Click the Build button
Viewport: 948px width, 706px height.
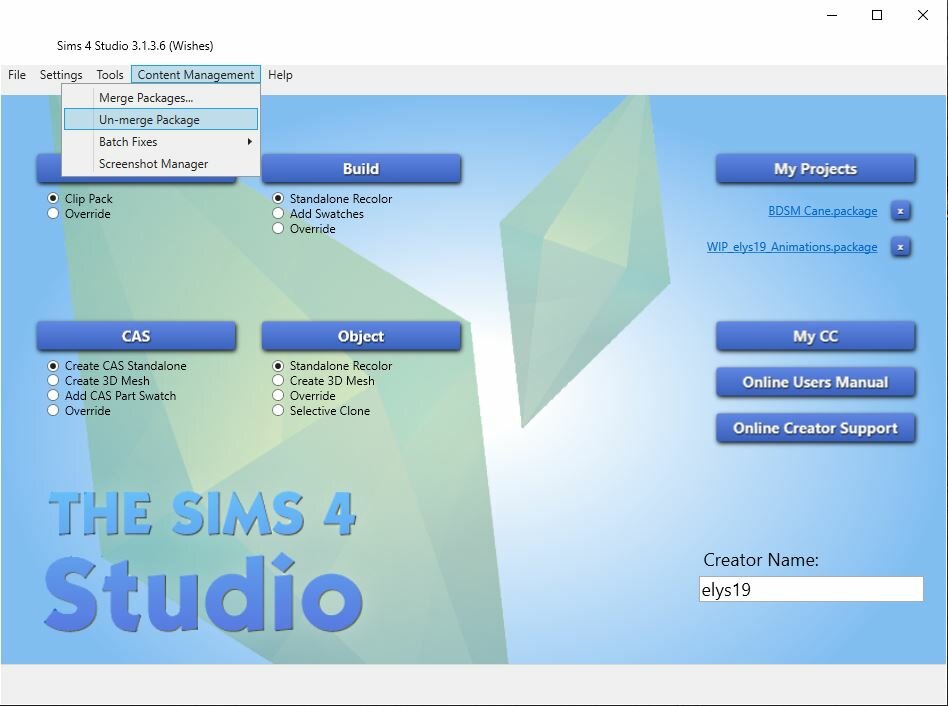coord(361,169)
